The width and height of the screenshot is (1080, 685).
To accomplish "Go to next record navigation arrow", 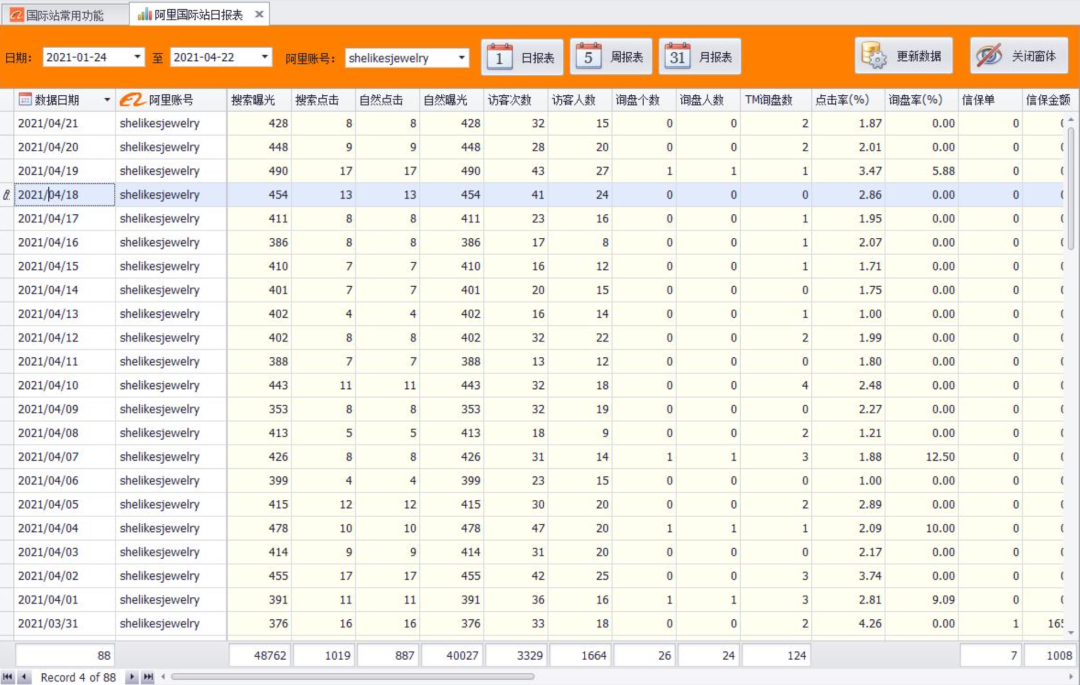I will [x=131, y=677].
